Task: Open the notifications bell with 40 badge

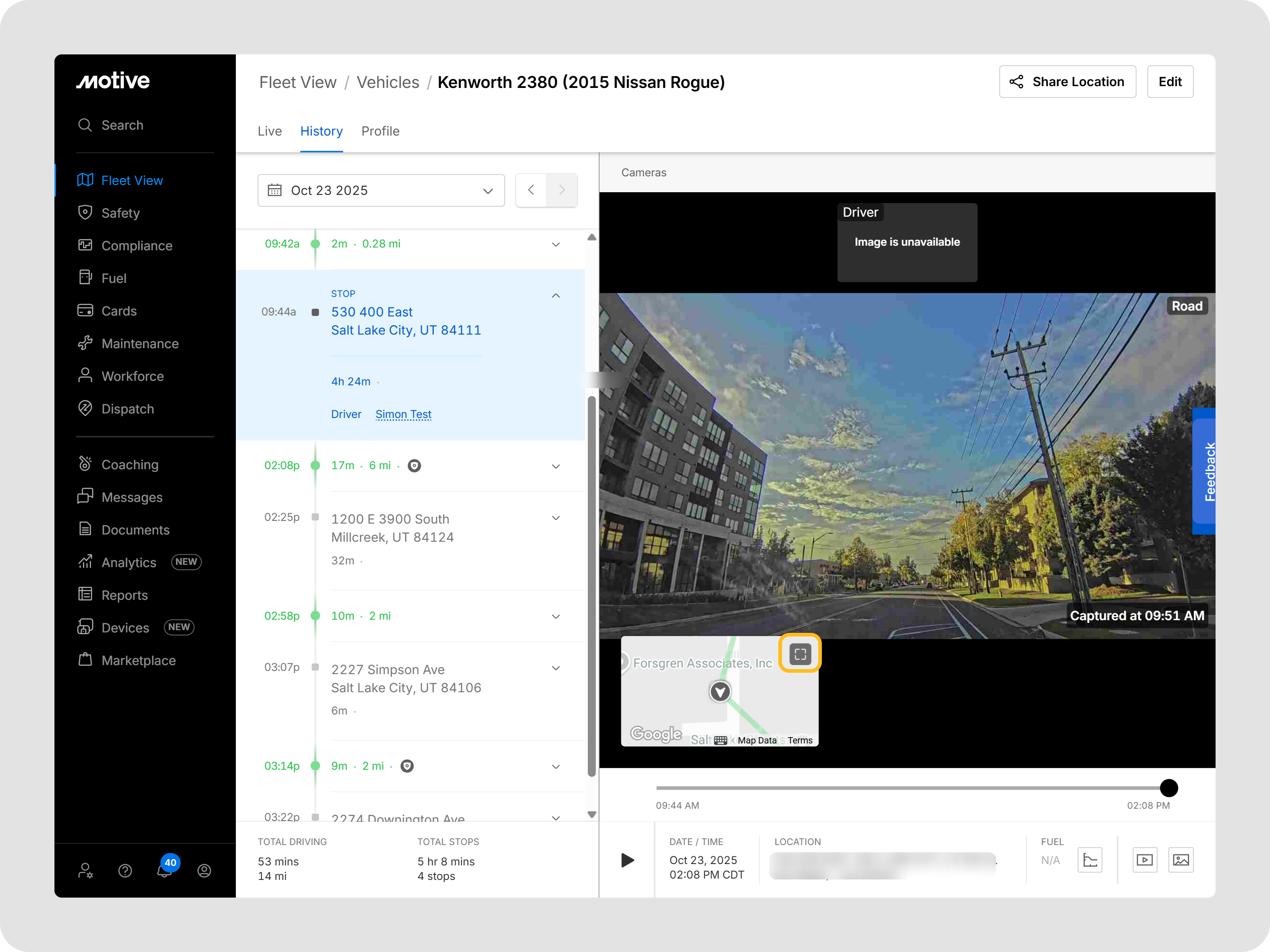Action: point(164,870)
